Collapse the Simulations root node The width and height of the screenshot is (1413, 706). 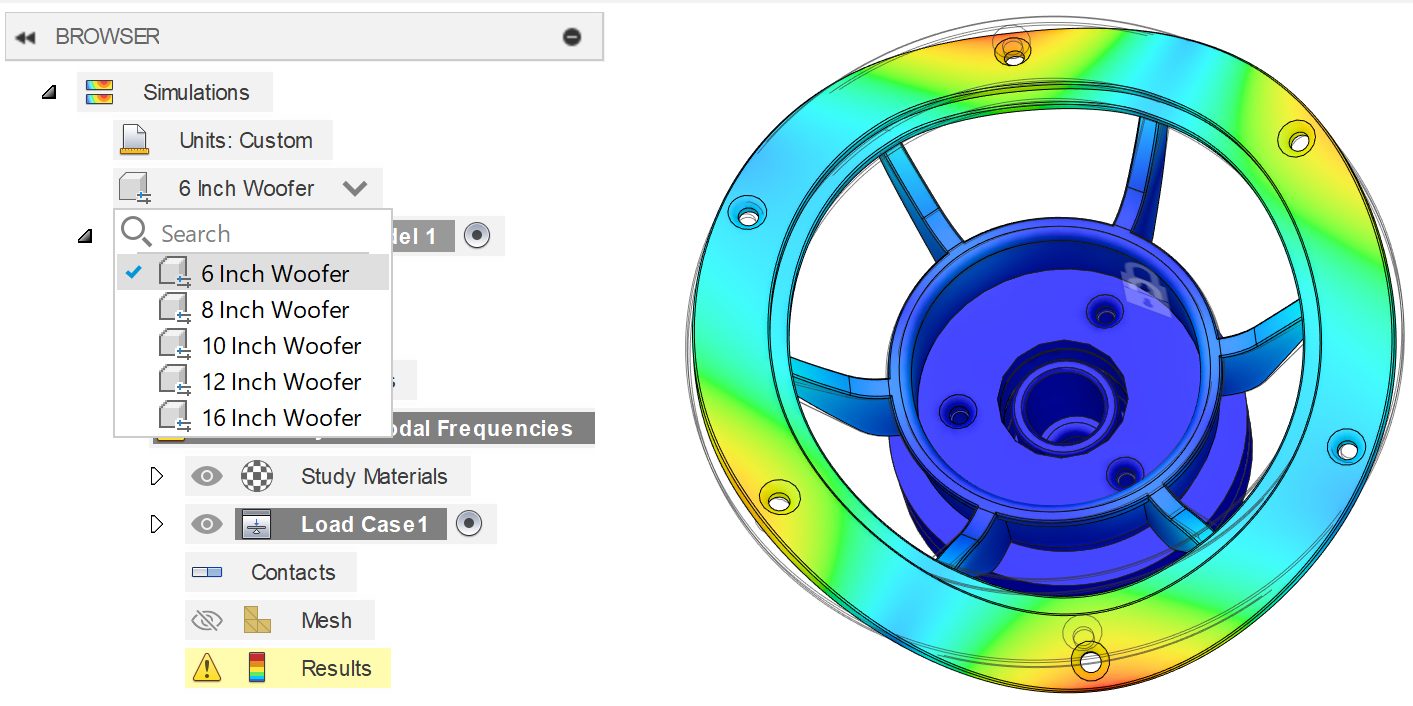tap(49, 93)
